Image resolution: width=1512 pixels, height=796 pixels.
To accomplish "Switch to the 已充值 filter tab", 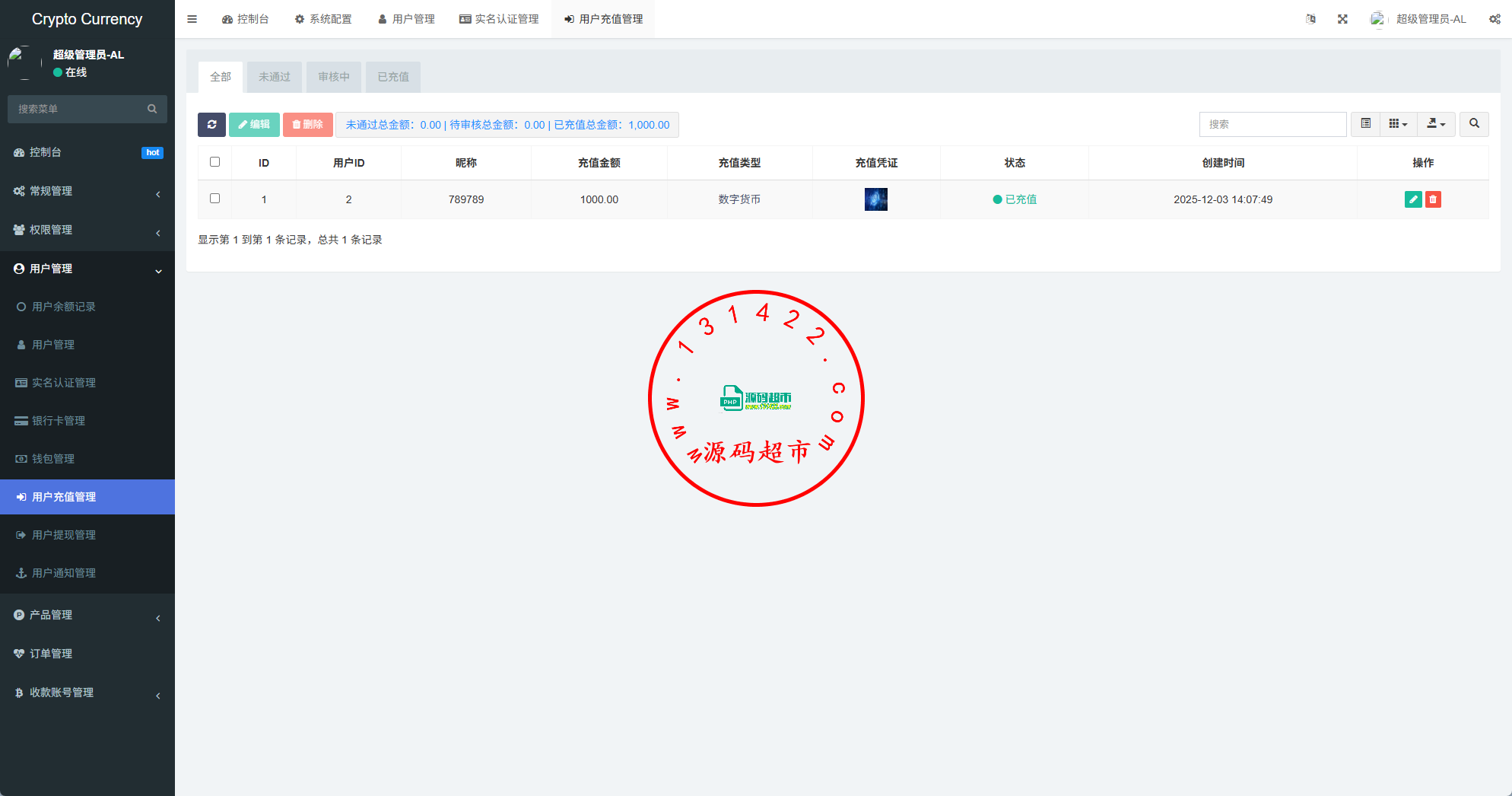I will [392, 77].
